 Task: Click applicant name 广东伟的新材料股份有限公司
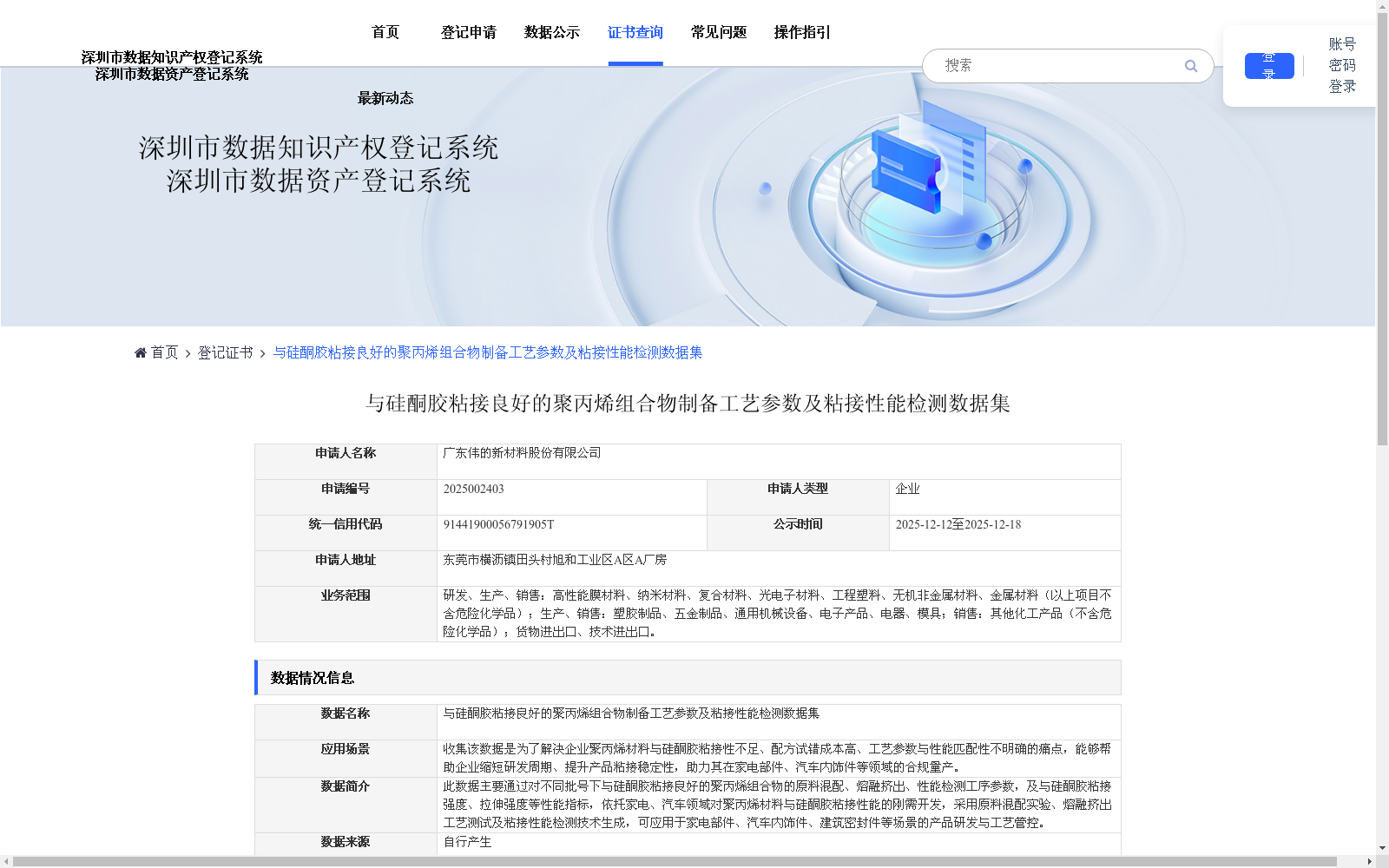pos(522,453)
